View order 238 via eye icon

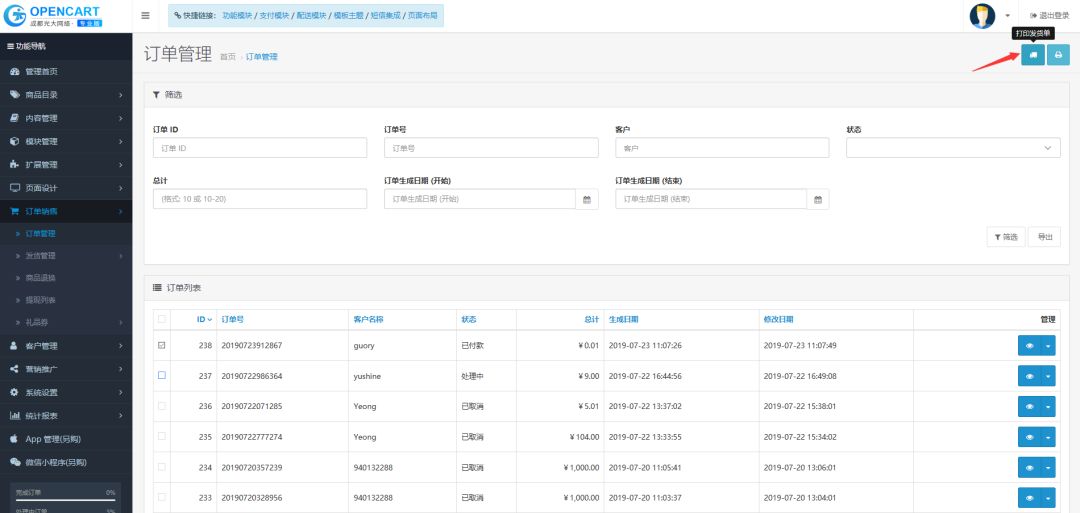[1030, 346]
